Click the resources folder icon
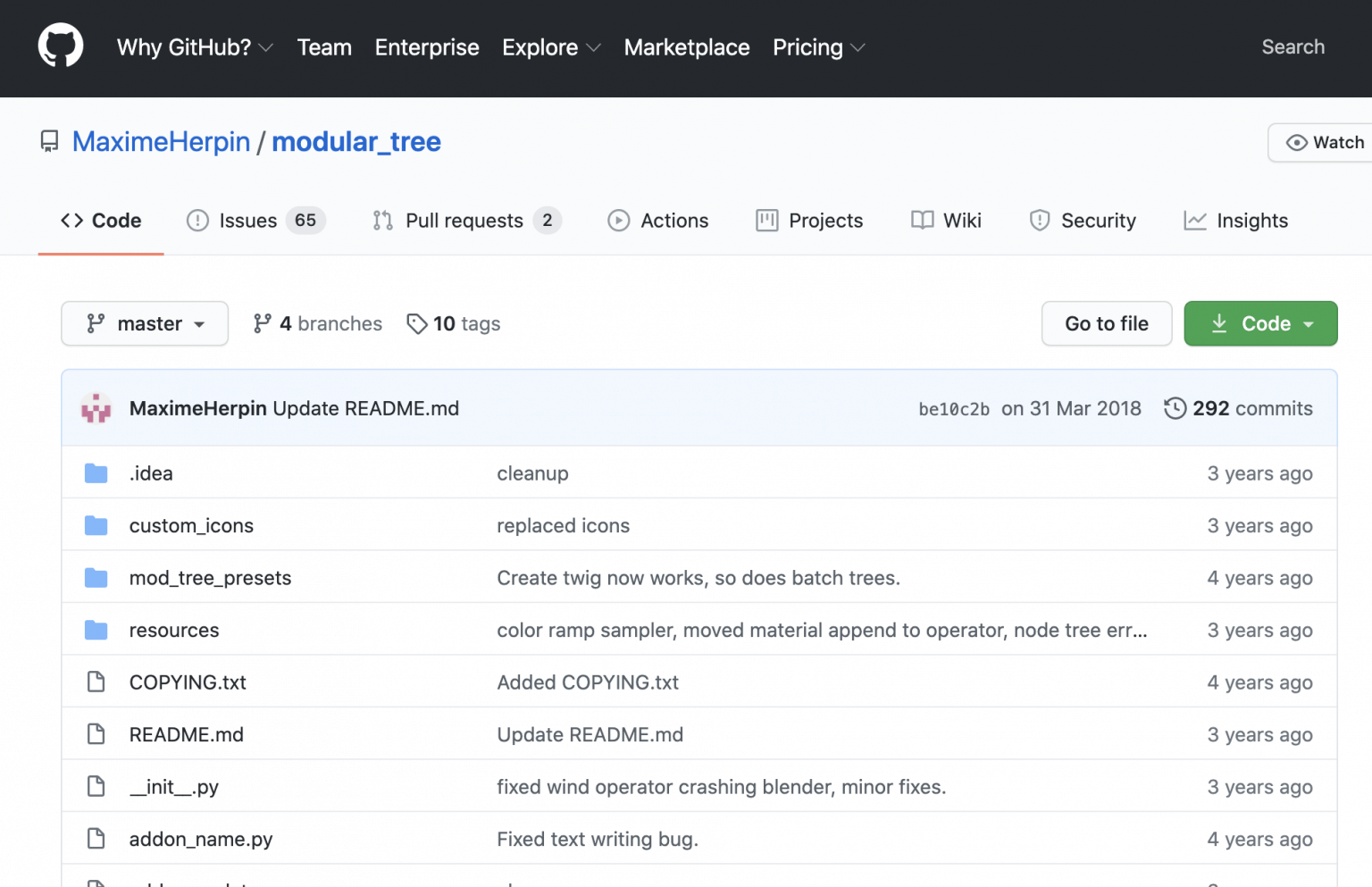The width and height of the screenshot is (1372, 887). pyautogui.click(x=96, y=631)
